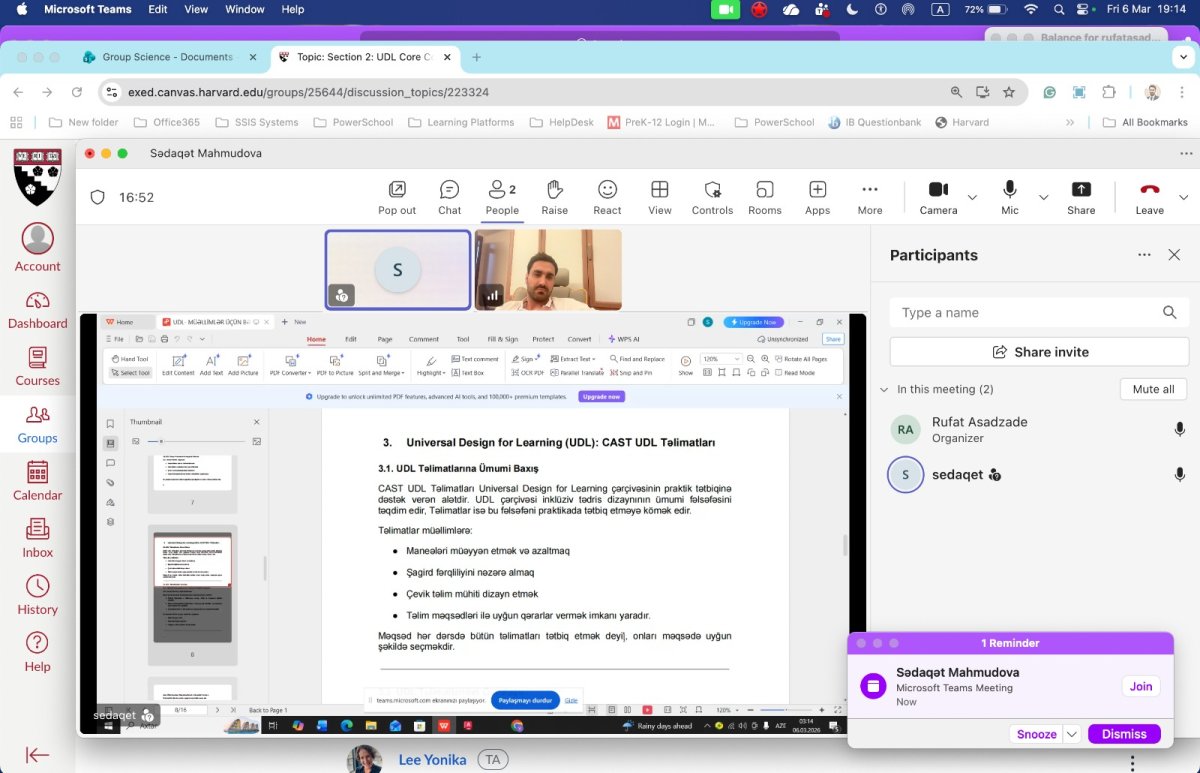Viewport: 1200px width, 773px height.
Task: Open Canvas Courses
Action: 38,367
